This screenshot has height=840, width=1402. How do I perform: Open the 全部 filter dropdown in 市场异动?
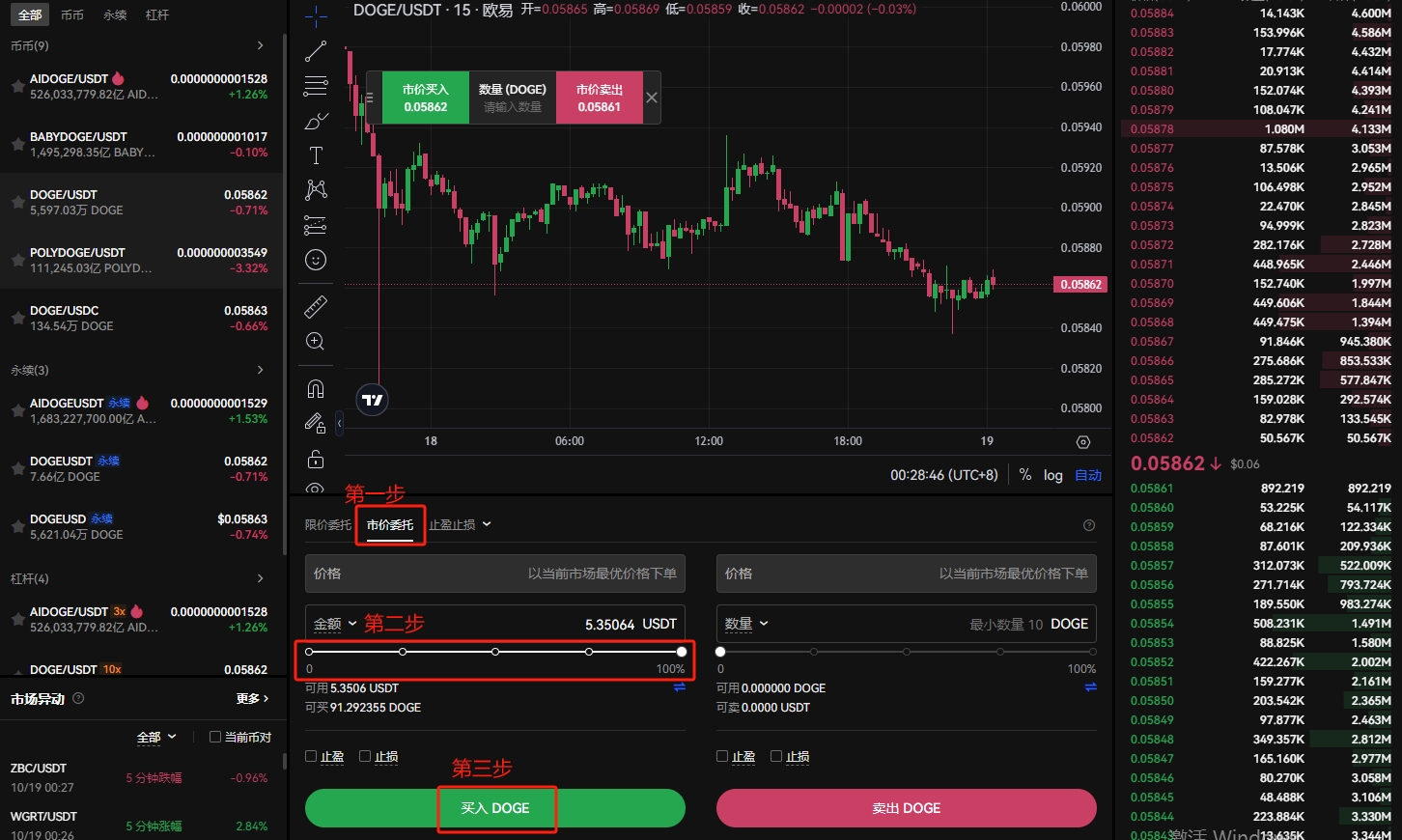156,737
